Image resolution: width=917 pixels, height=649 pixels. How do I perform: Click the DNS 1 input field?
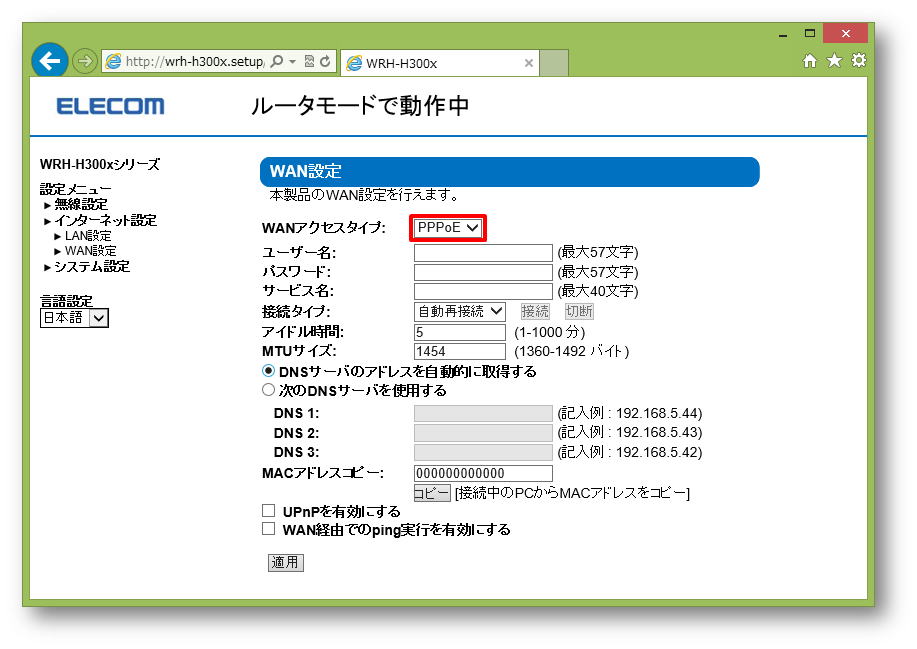483,413
